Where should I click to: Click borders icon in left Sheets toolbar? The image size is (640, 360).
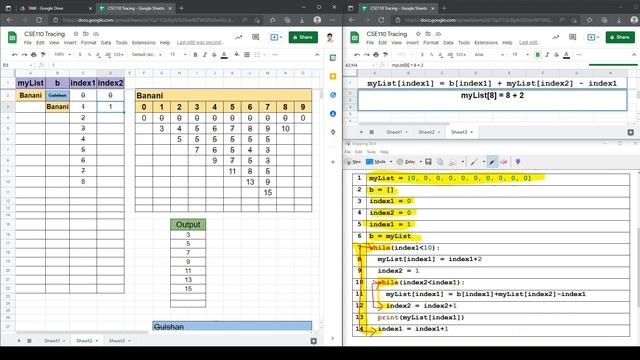[x=247, y=54]
